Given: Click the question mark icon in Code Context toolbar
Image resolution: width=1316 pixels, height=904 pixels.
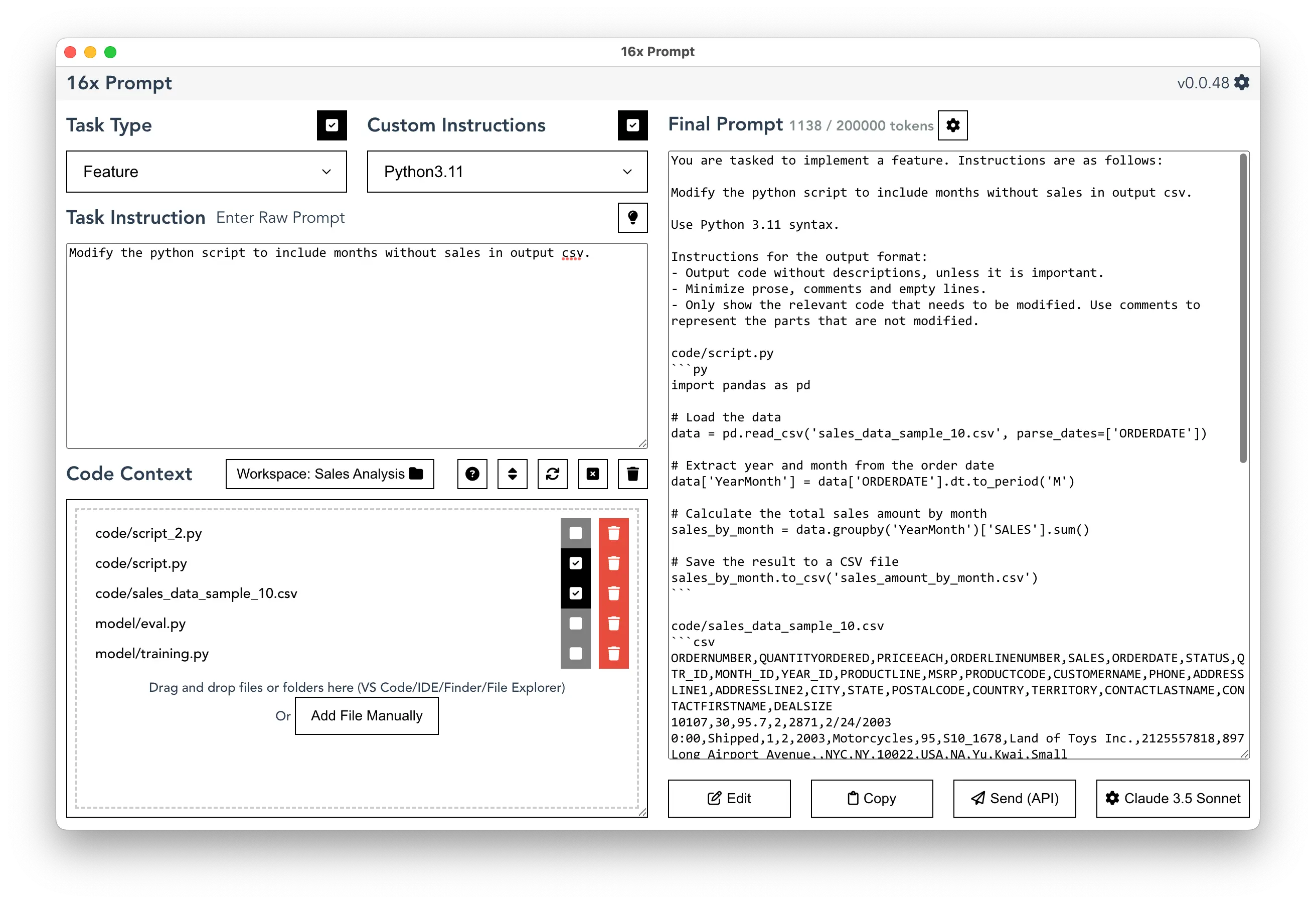Looking at the screenshot, I should click(x=471, y=474).
